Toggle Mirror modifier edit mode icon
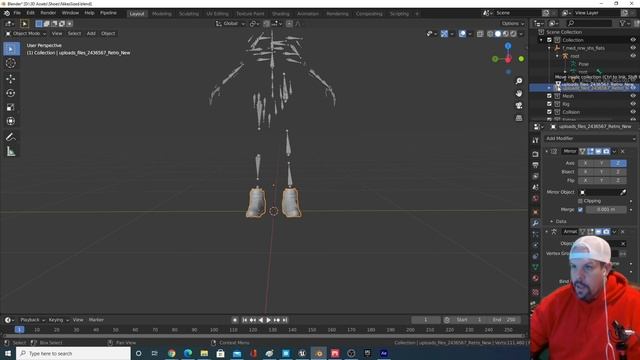 coord(590,151)
